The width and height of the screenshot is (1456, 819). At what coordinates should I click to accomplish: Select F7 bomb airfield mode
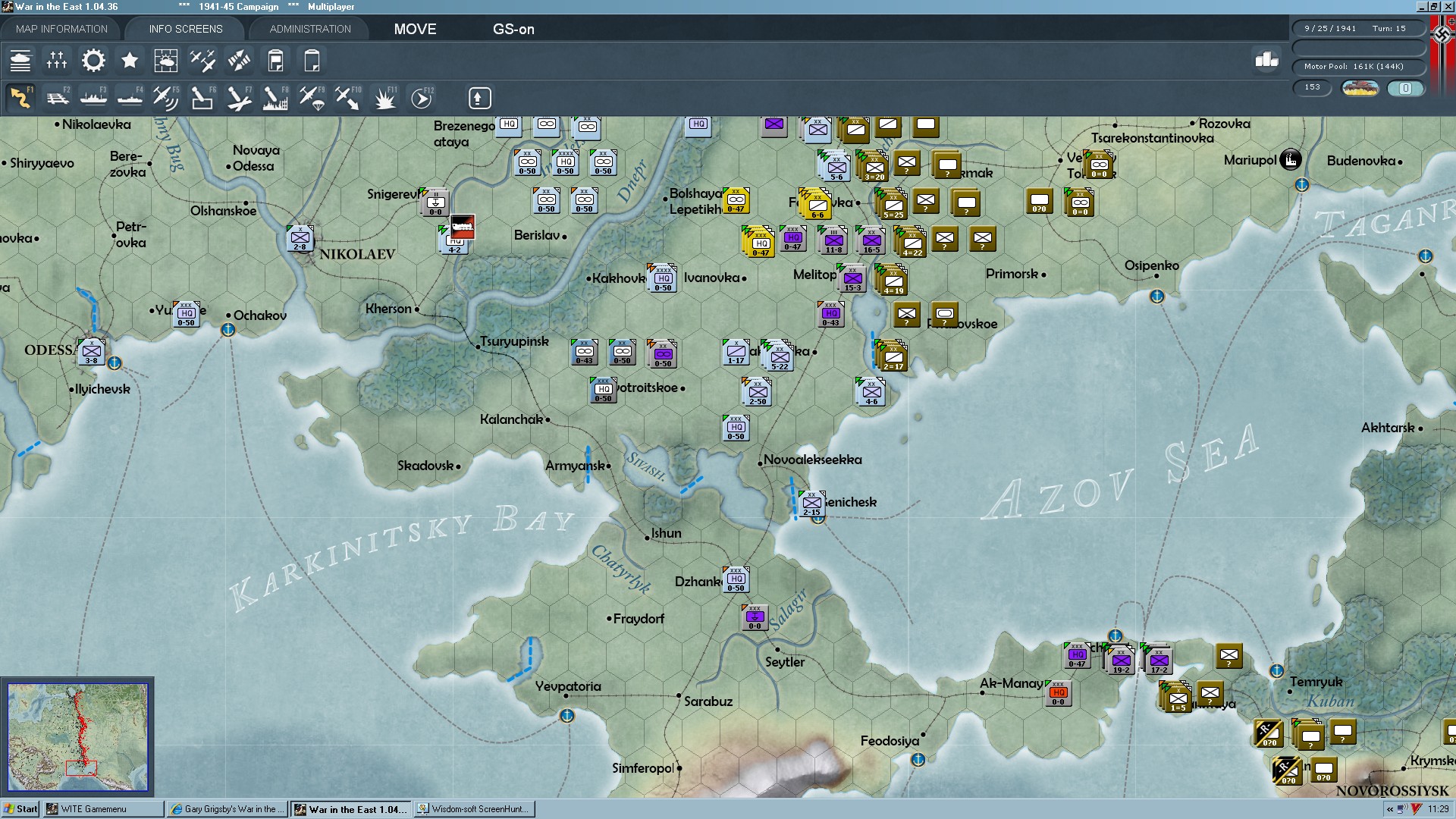tap(239, 98)
